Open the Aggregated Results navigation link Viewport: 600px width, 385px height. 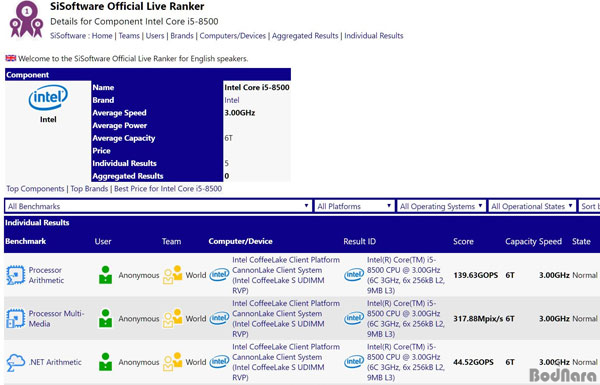(x=305, y=36)
